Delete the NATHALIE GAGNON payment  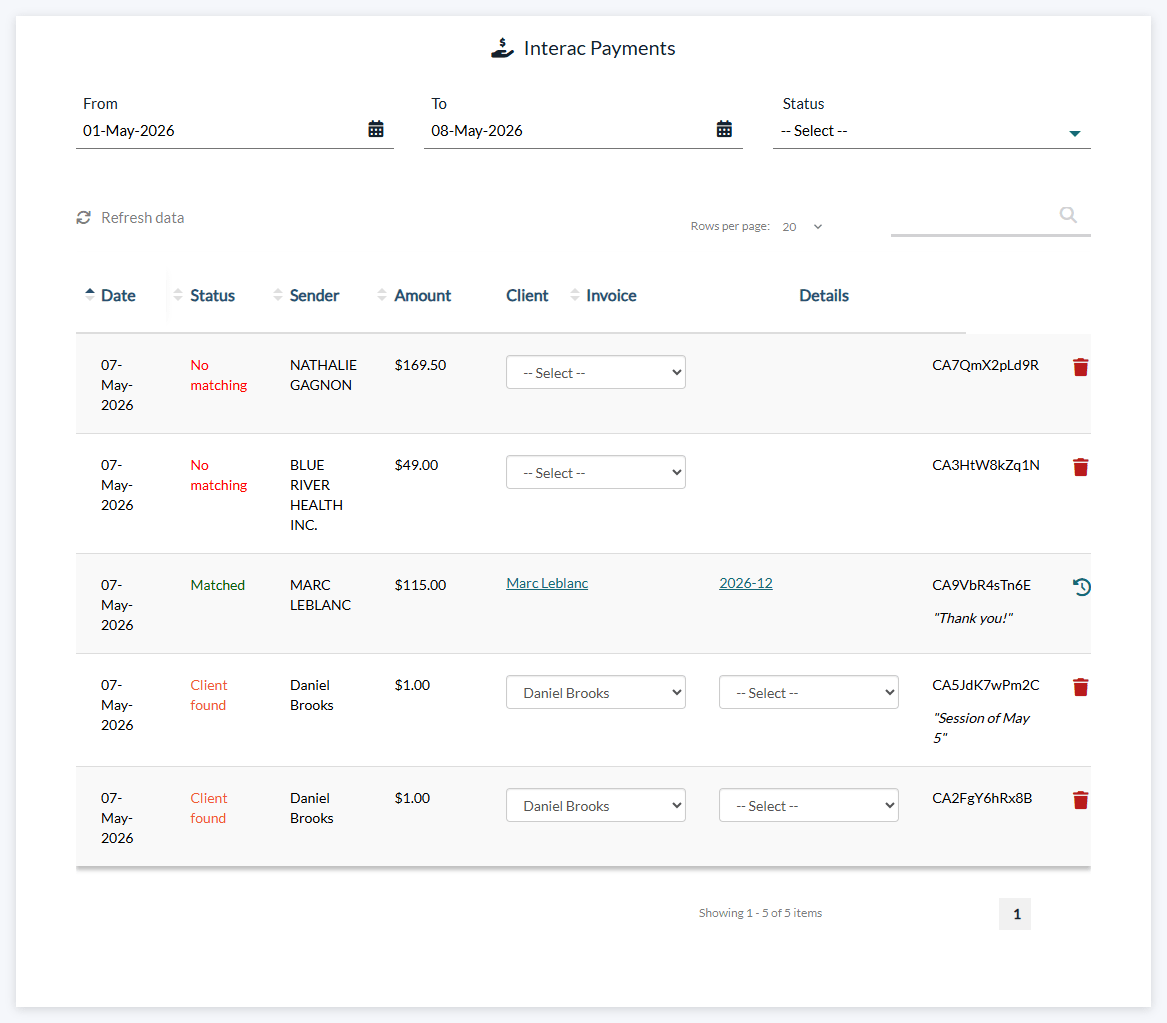pyautogui.click(x=1081, y=367)
